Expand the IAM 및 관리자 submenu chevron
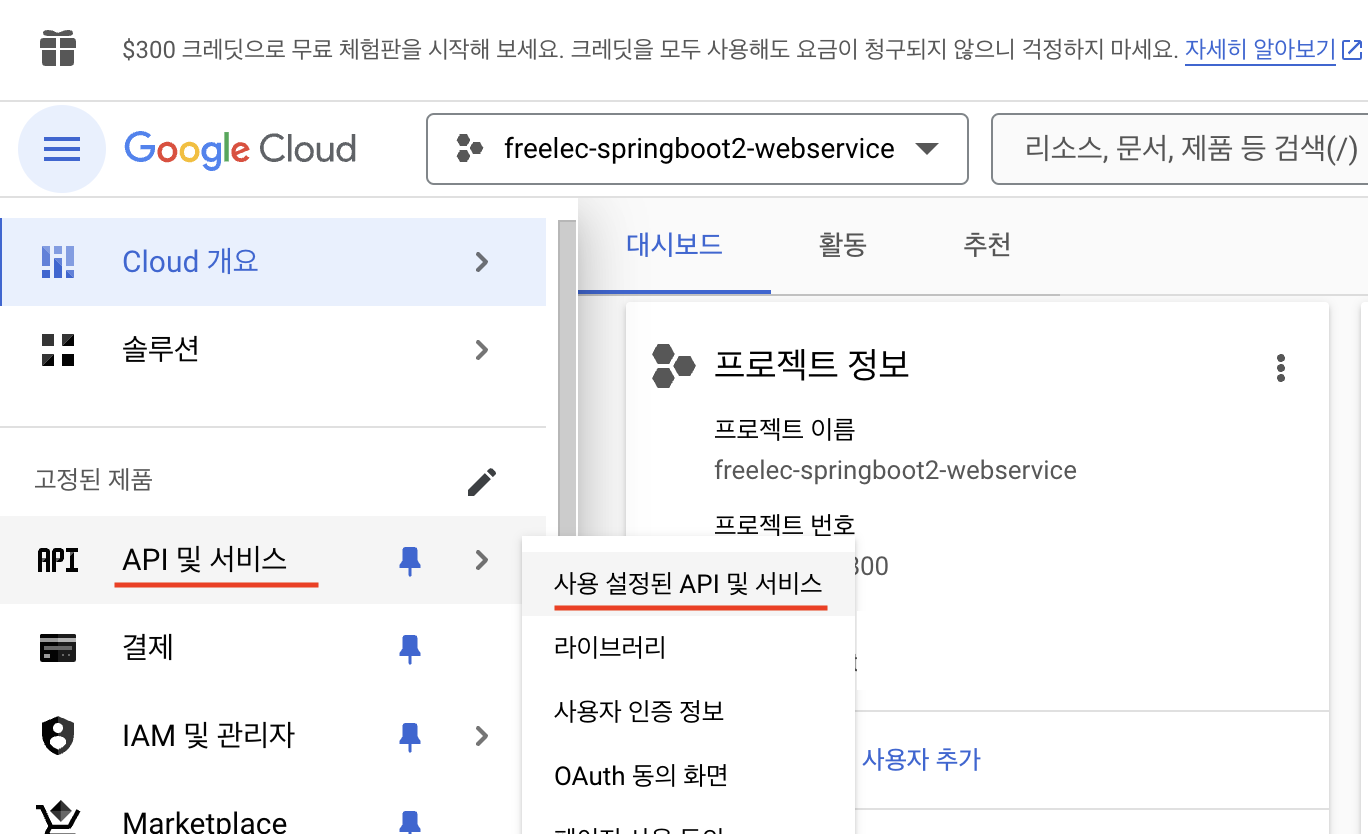Viewport: 1368px width, 834px height. (482, 736)
